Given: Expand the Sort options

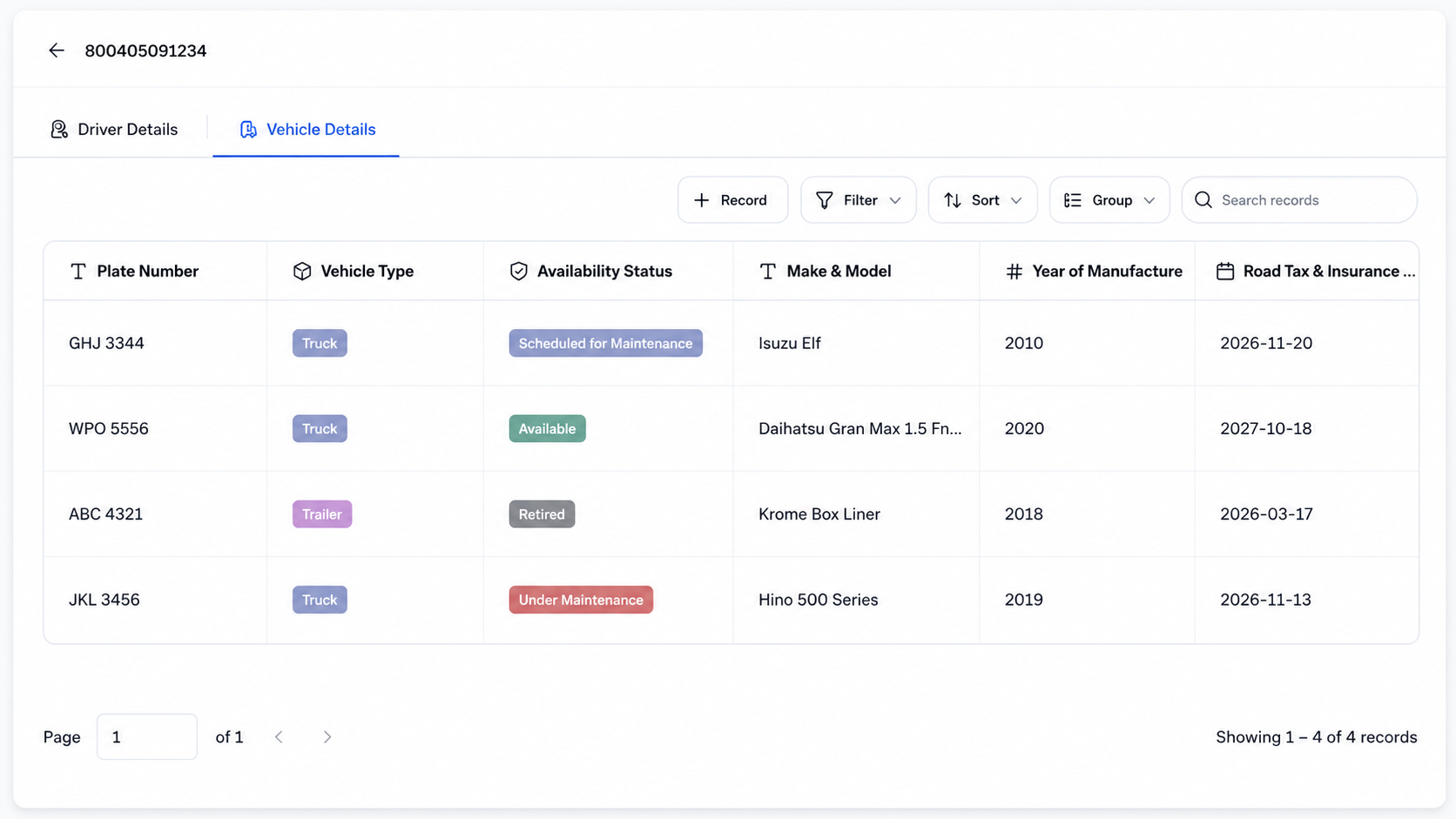Looking at the screenshot, I should [982, 200].
